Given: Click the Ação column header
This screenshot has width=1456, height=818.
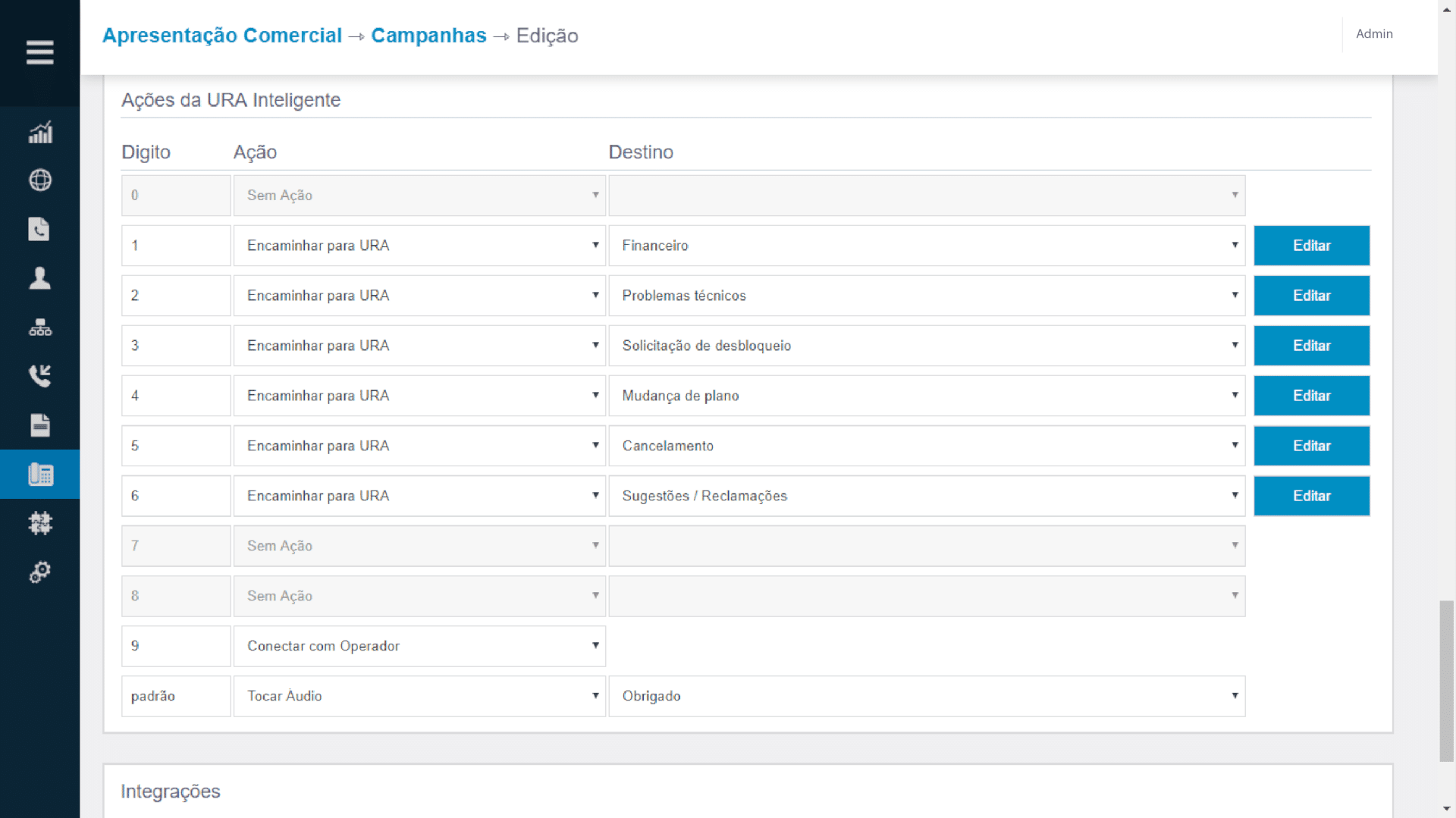Looking at the screenshot, I should [255, 152].
